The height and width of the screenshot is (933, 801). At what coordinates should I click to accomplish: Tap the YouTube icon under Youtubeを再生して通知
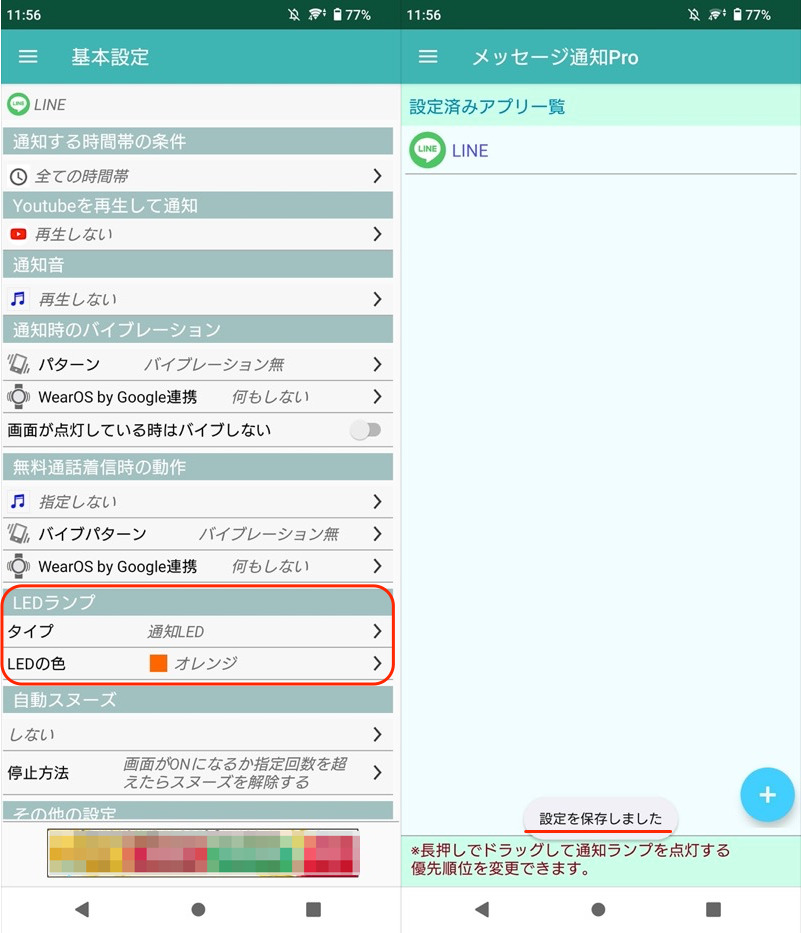coord(18,234)
